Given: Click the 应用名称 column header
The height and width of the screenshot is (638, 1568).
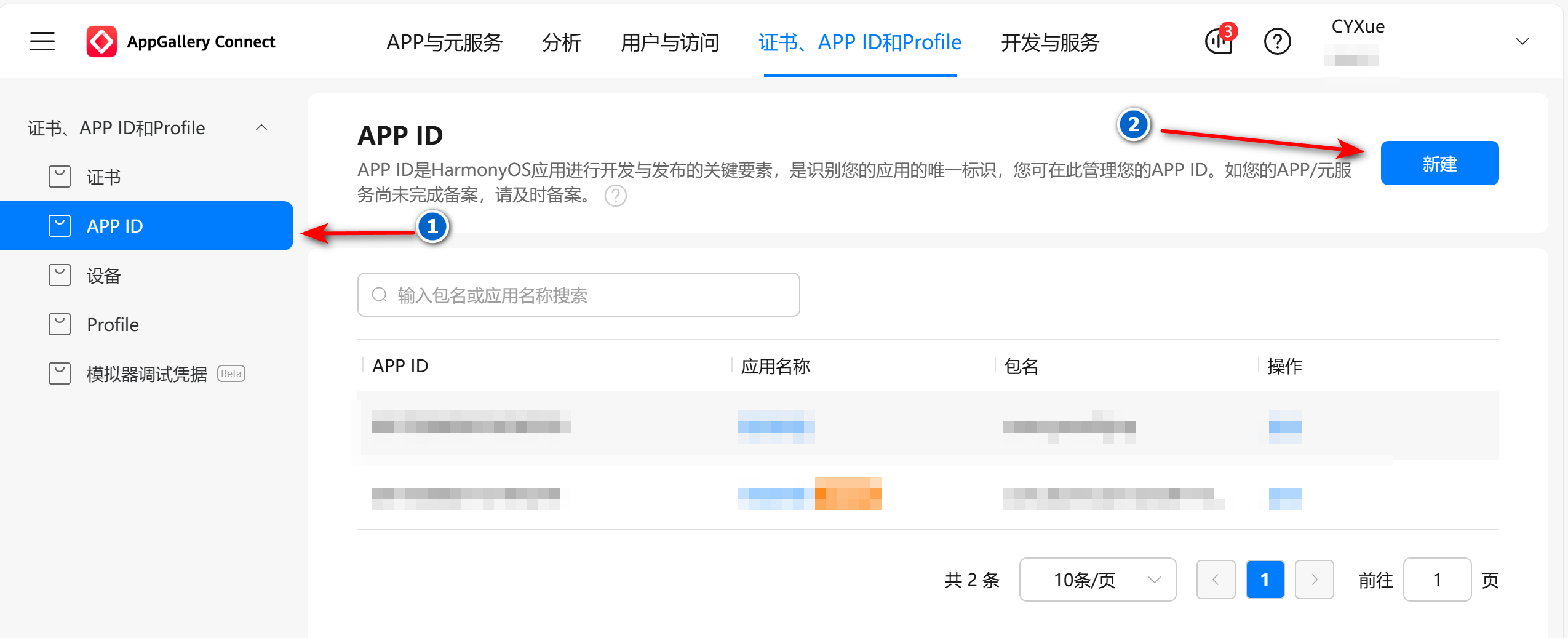Looking at the screenshot, I should (x=775, y=366).
